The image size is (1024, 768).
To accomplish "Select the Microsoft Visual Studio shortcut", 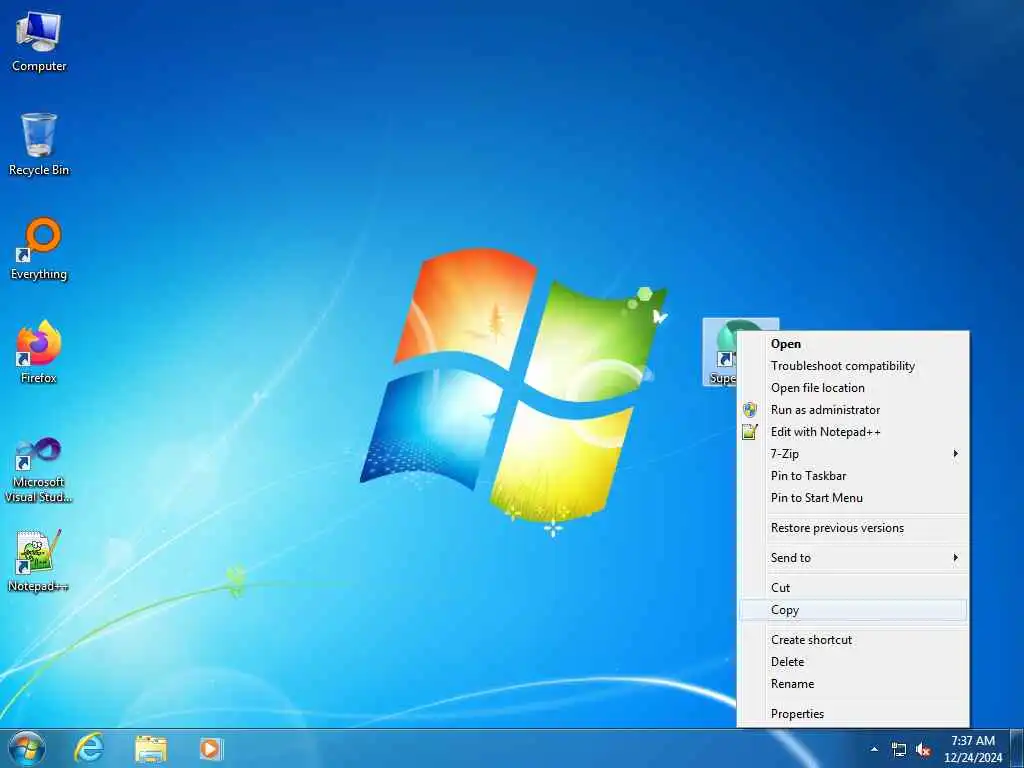I will 39,470.
